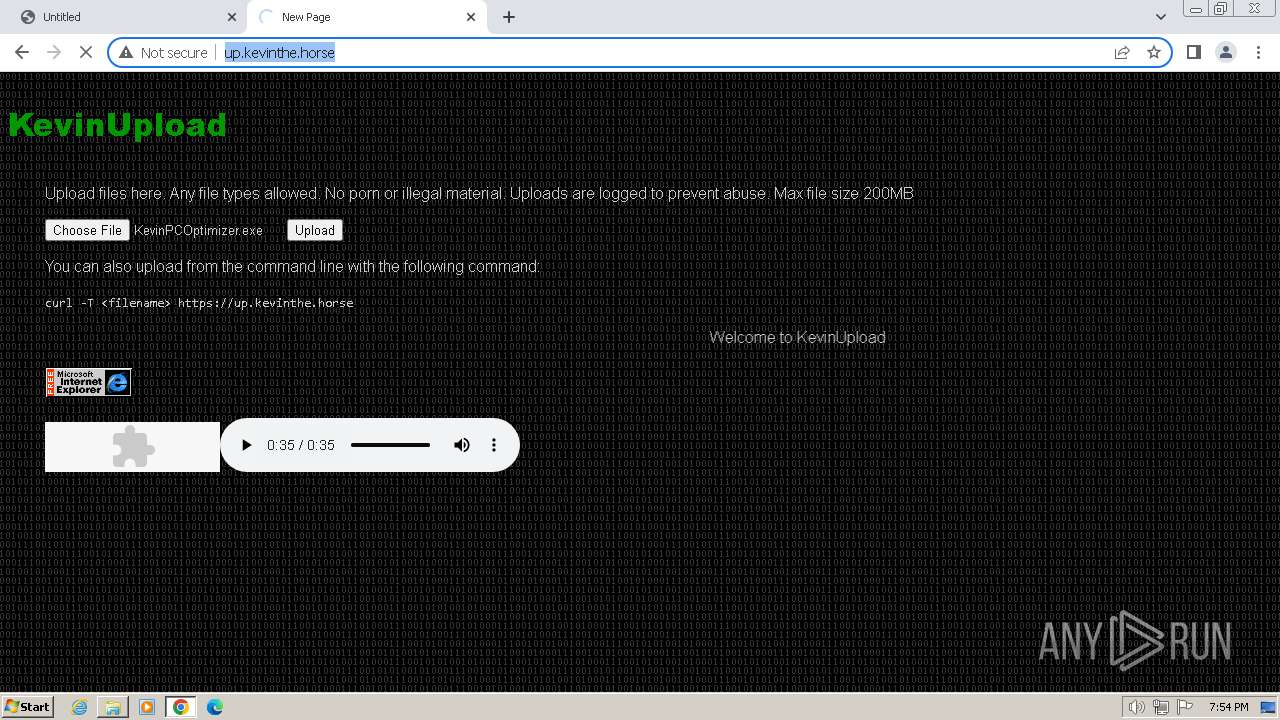Switch to the New Page tab
Screen dimensions: 1280x720
pos(366,17)
